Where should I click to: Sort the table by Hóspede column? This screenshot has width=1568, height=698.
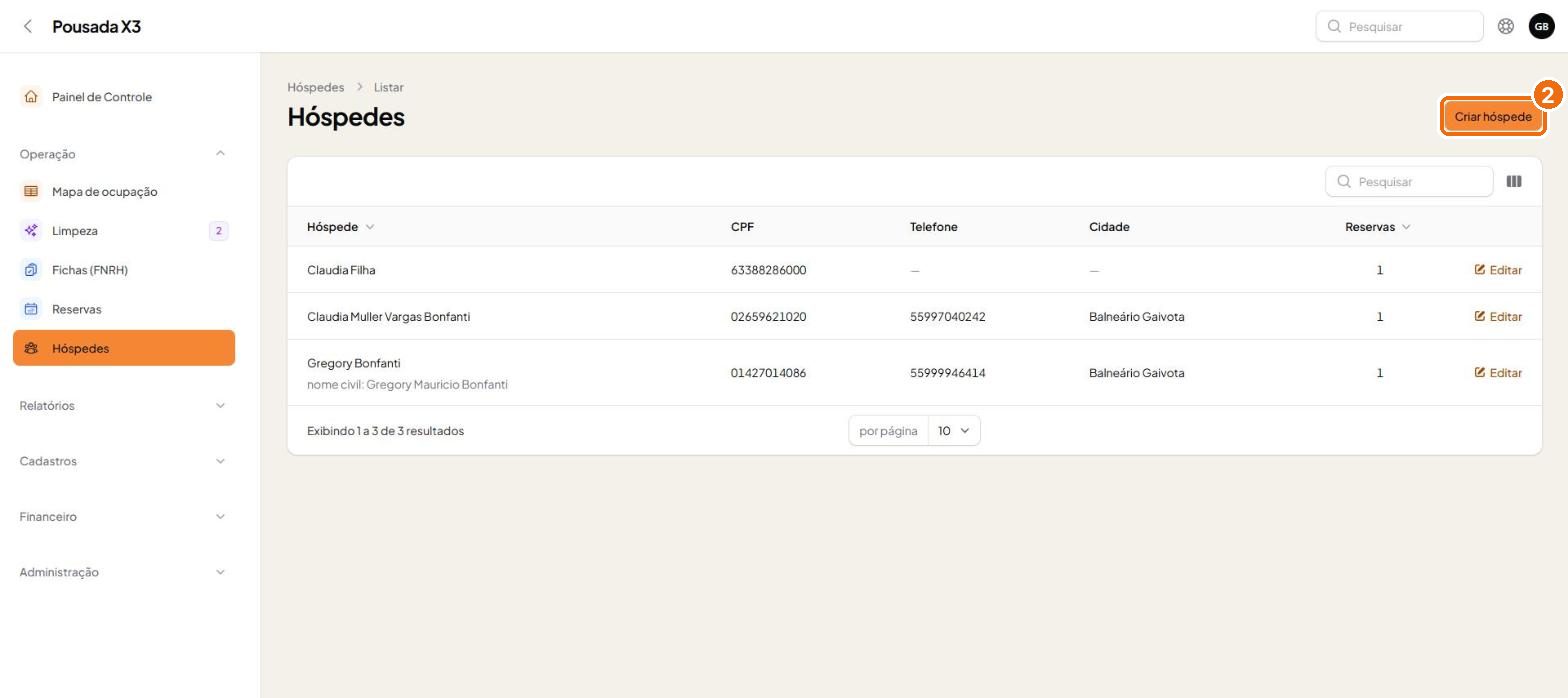pos(341,227)
